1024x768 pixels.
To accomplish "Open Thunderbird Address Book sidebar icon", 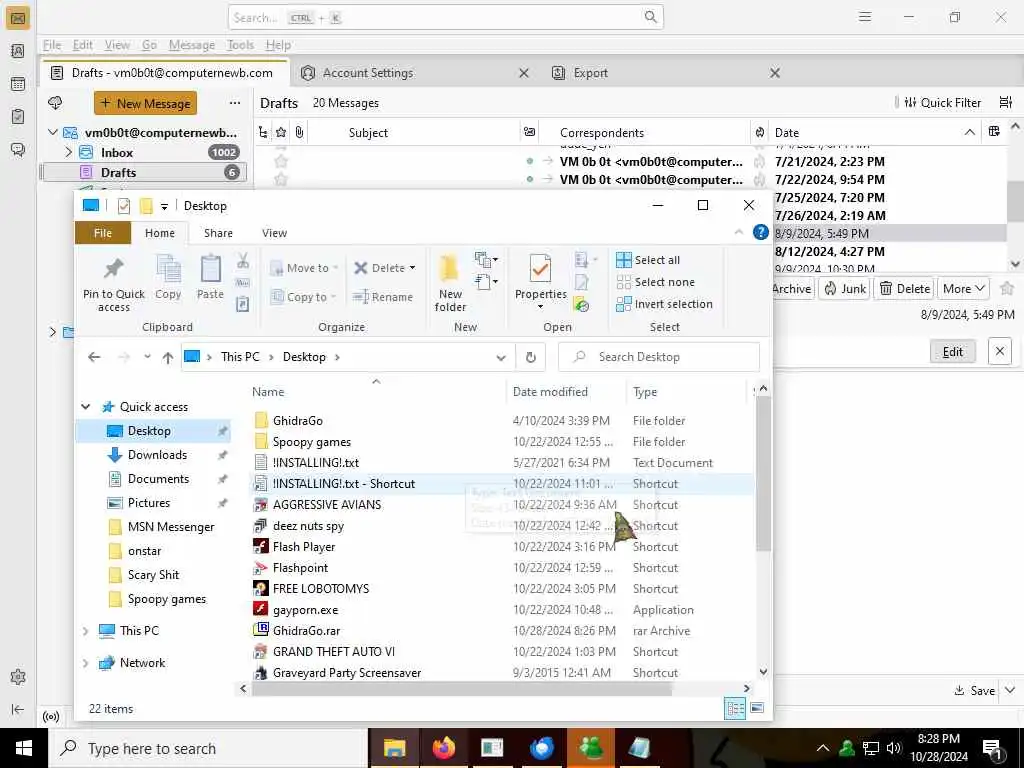I will click(18, 51).
